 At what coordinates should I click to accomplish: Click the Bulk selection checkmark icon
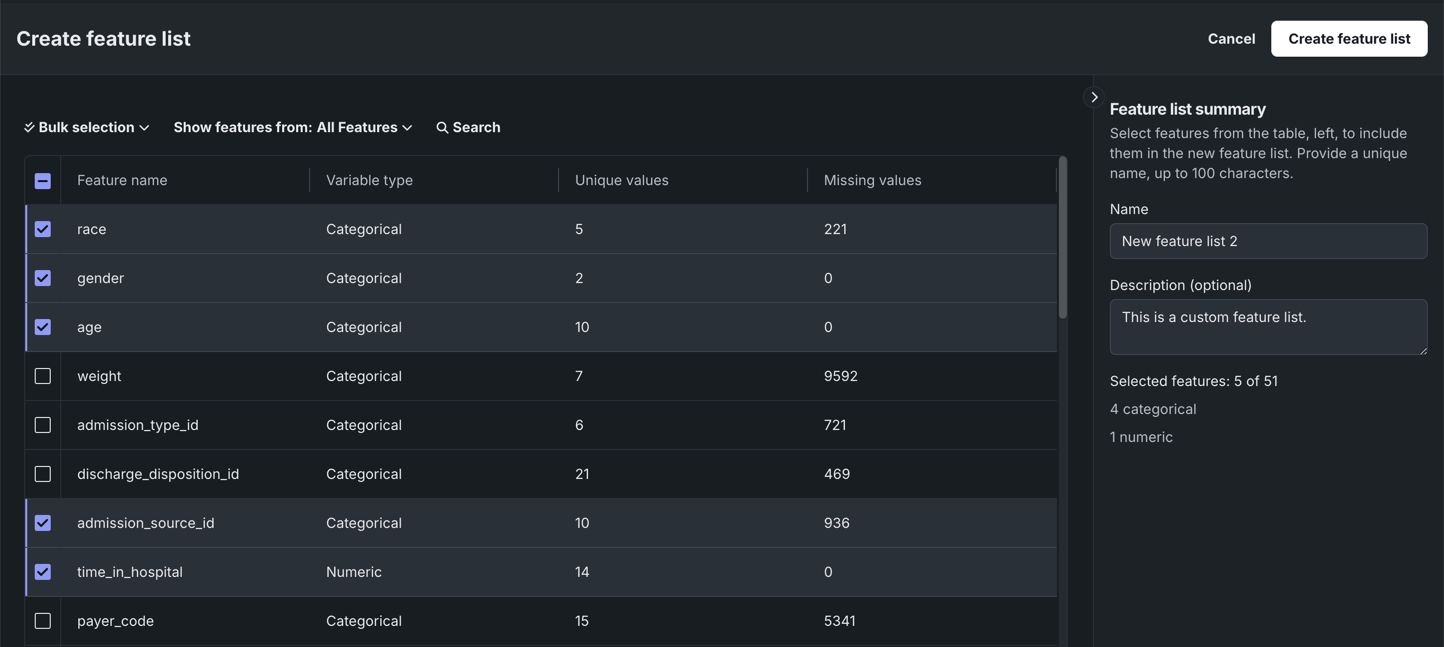tap(29, 128)
